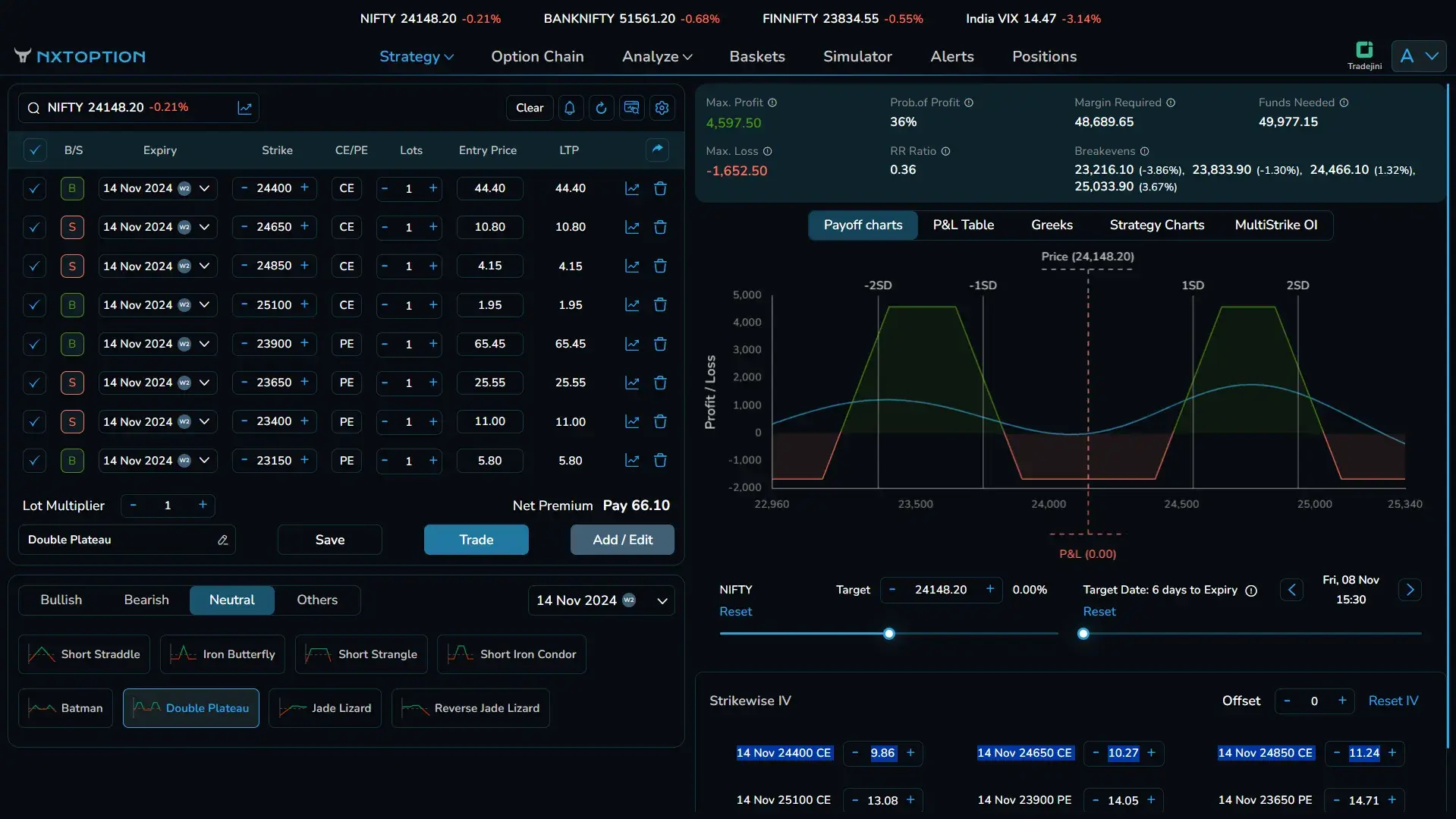Toggle the select-all legs checkbox in header
The width and height of the screenshot is (1456, 819).
34,150
